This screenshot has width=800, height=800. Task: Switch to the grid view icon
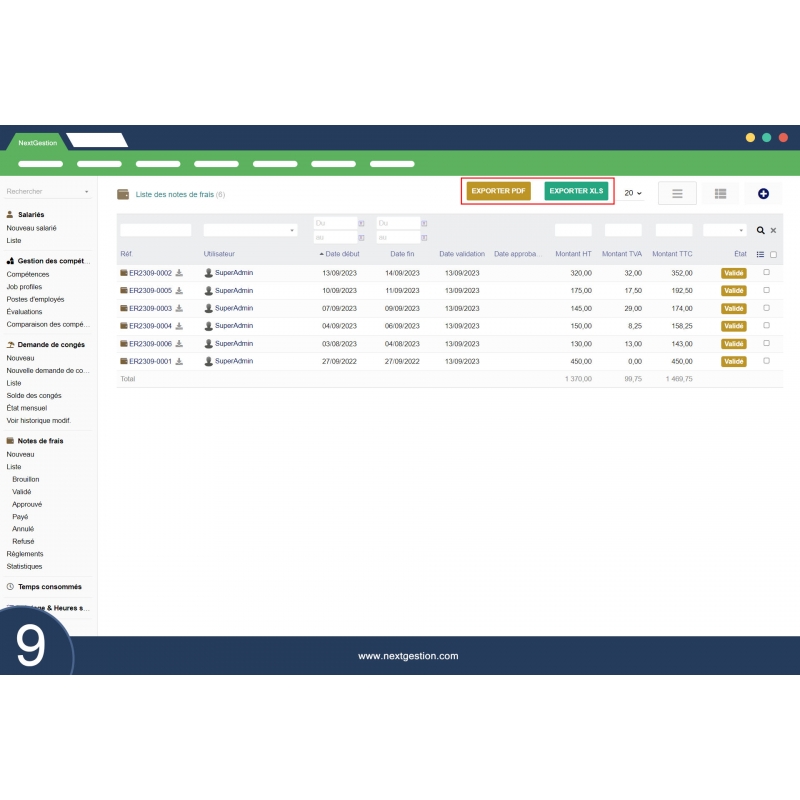click(x=720, y=194)
